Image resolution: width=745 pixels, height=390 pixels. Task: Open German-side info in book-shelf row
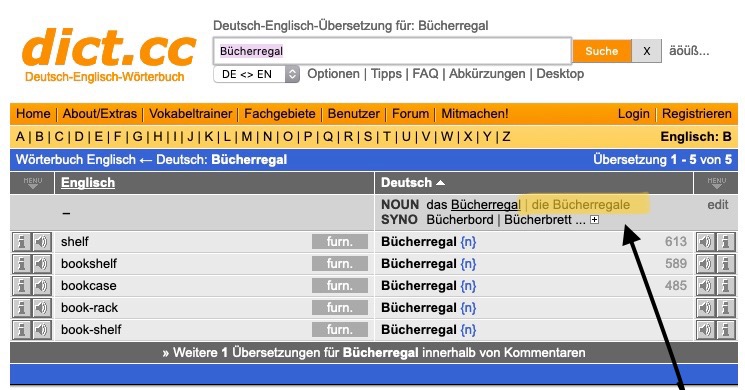coord(726,330)
